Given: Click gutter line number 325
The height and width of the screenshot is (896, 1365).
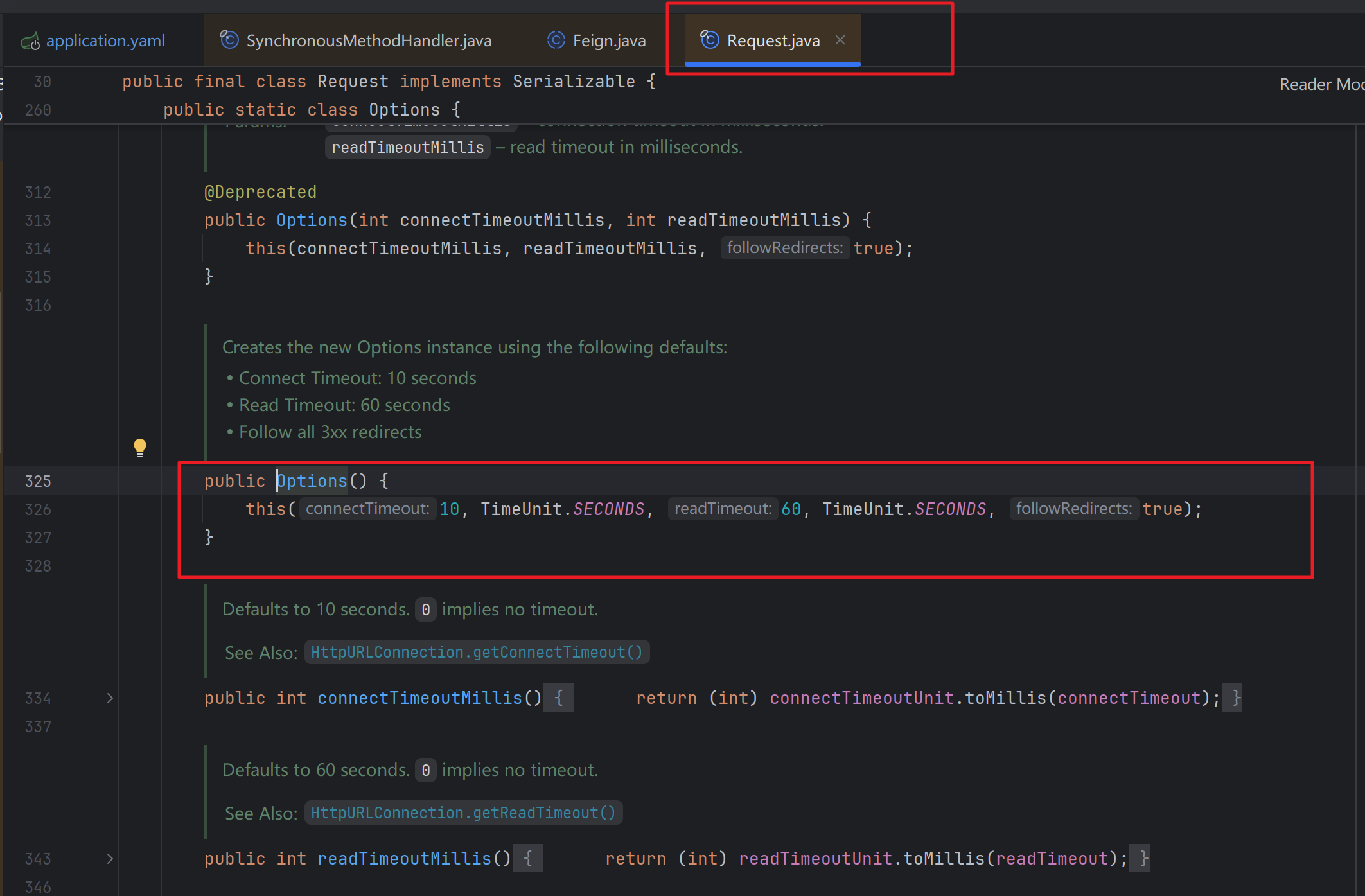Looking at the screenshot, I should pyautogui.click(x=38, y=481).
